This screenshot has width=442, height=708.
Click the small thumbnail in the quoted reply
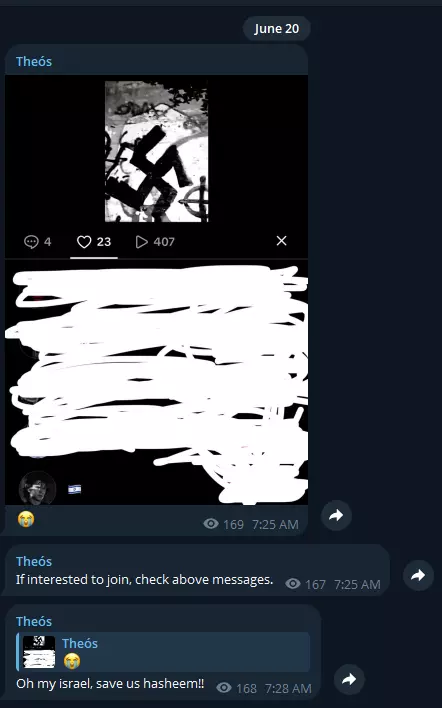pyautogui.click(x=39, y=652)
